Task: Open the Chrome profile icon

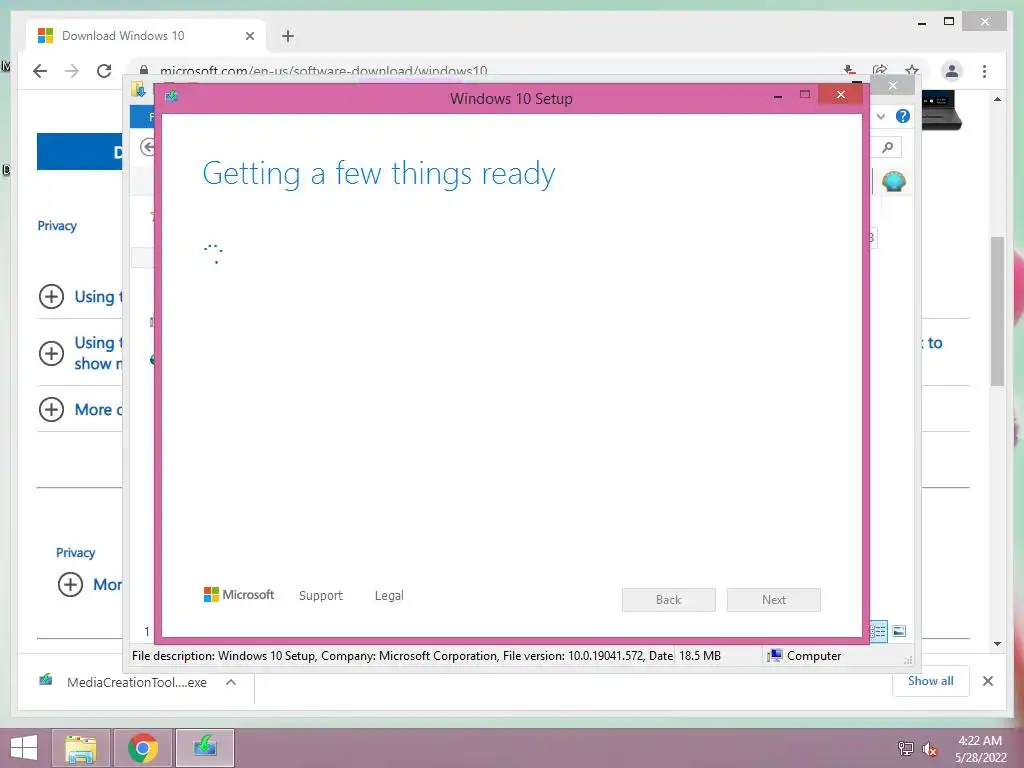Action: click(952, 71)
